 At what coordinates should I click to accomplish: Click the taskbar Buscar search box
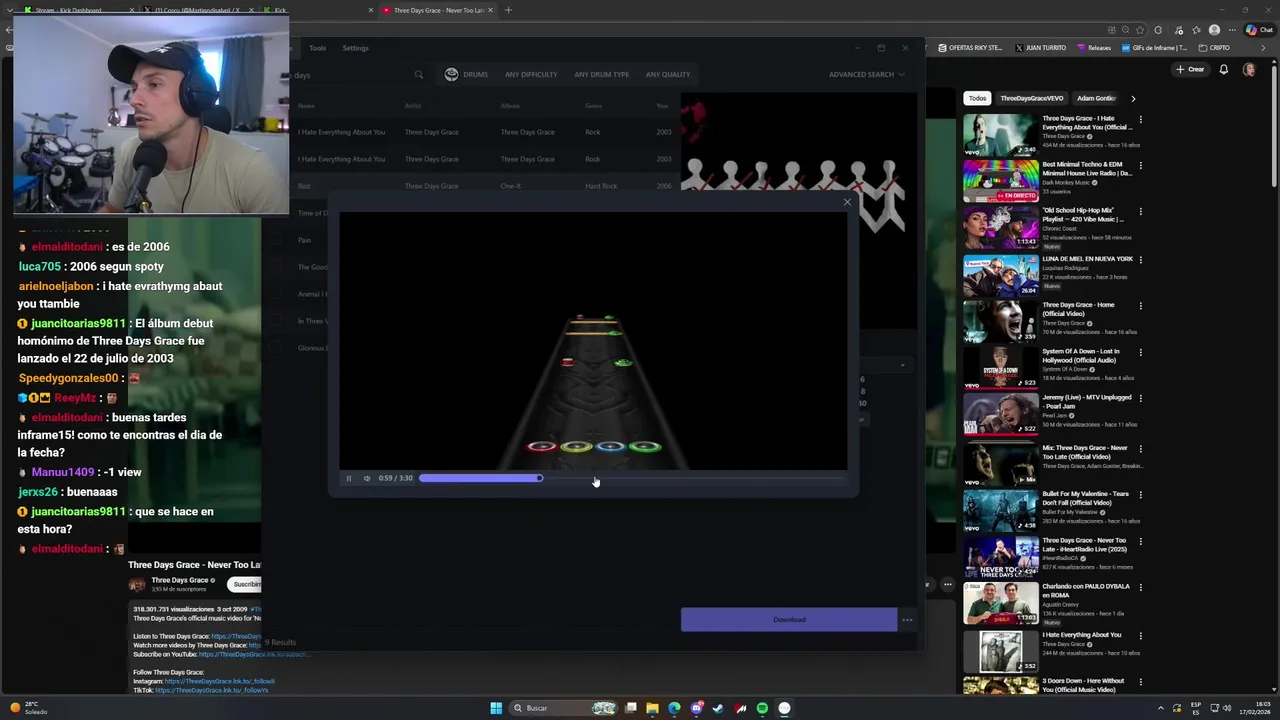coord(564,708)
